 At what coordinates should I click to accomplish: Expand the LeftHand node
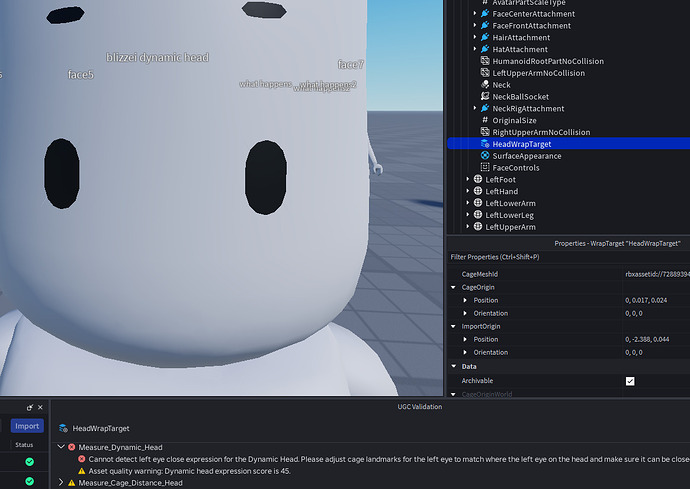tap(468, 191)
